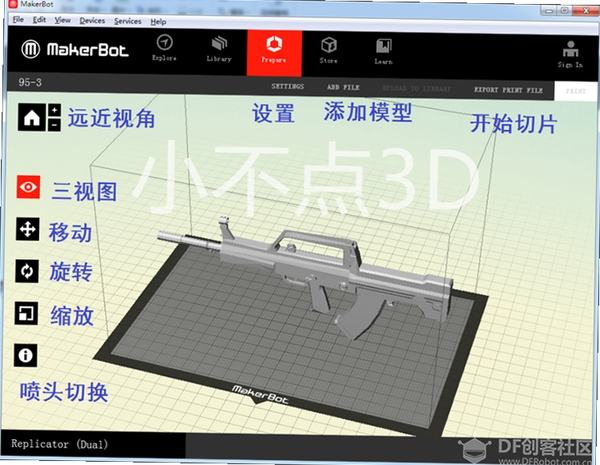This screenshot has height=465, width=600.
Task: Open the Services menu
Action: pos(128,21)
